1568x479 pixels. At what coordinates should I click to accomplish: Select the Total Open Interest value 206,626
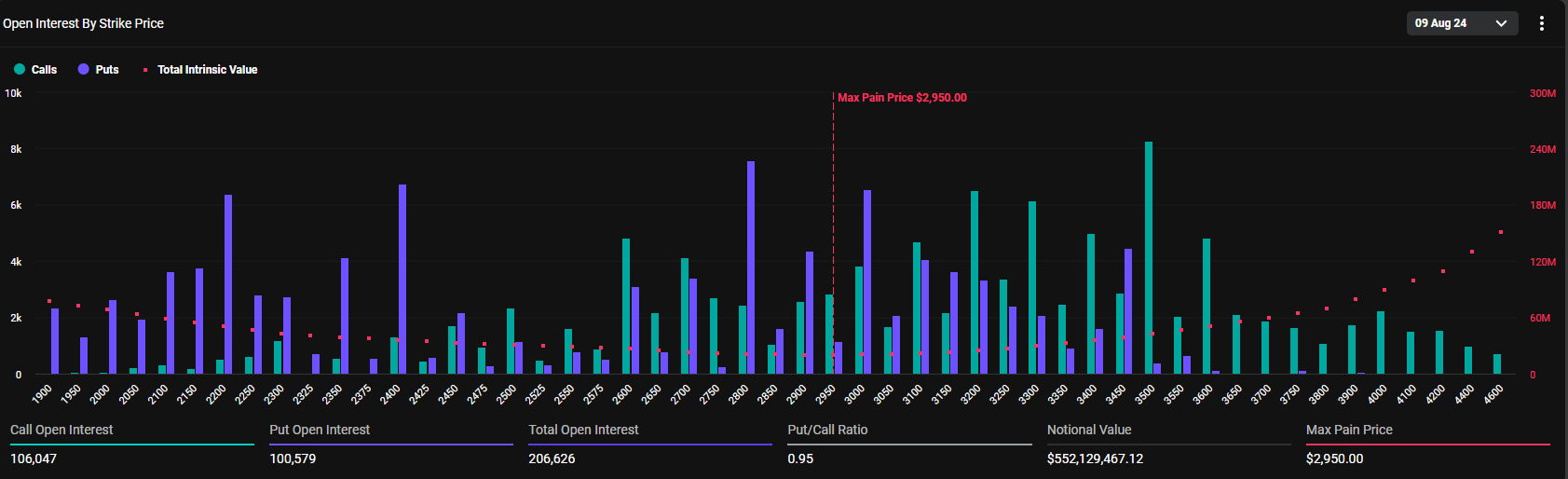coord(552,458)
